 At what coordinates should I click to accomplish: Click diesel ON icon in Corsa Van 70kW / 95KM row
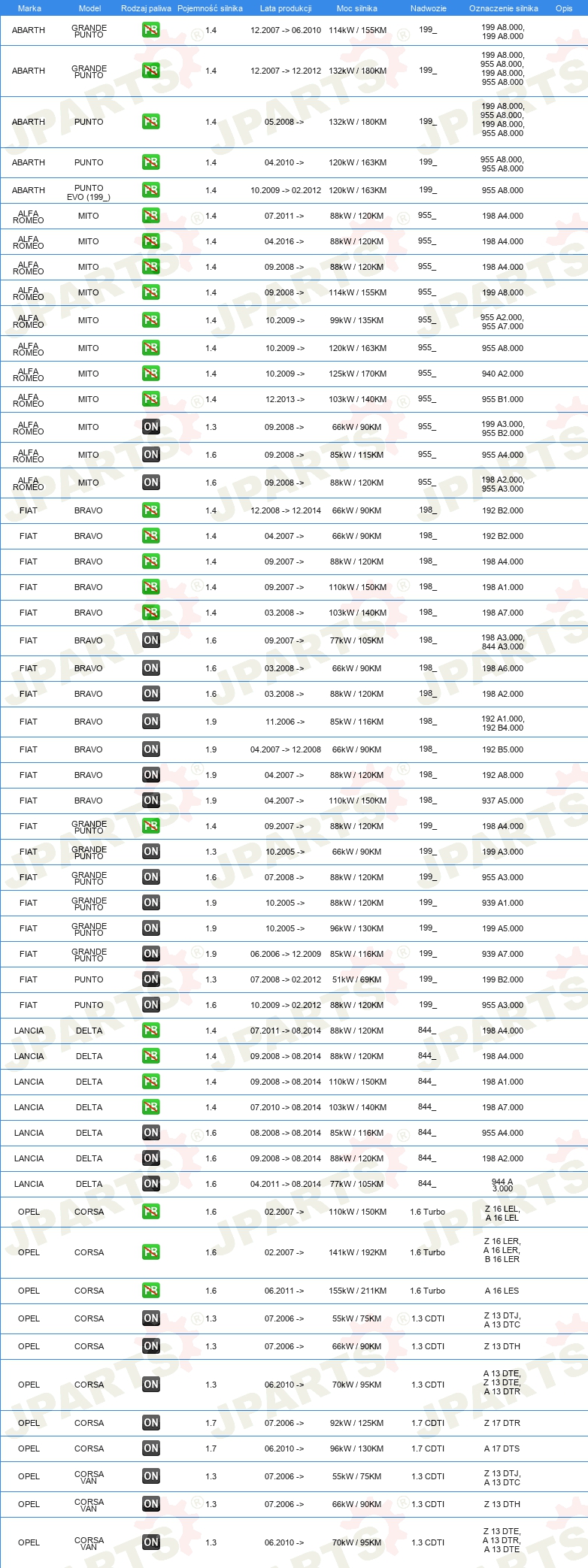pos(151,1542)
